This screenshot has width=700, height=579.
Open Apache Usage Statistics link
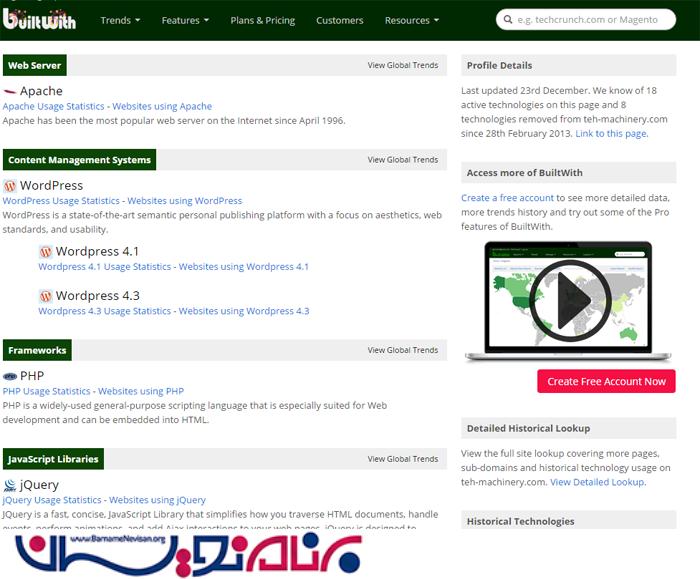point(53,106)
